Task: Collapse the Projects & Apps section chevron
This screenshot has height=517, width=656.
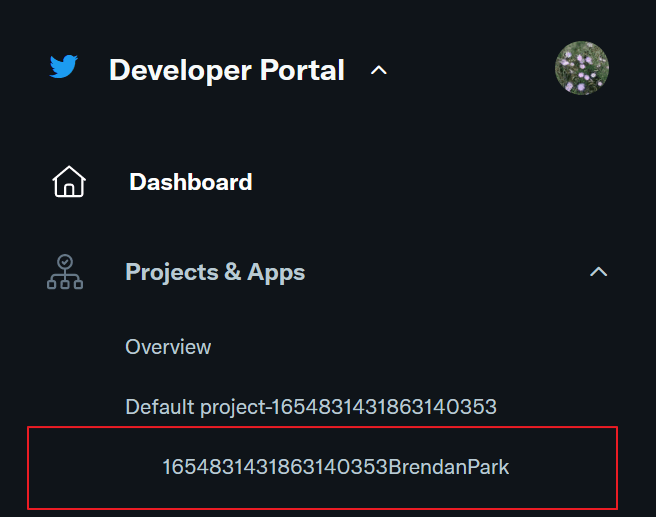Action: [598, 272]
